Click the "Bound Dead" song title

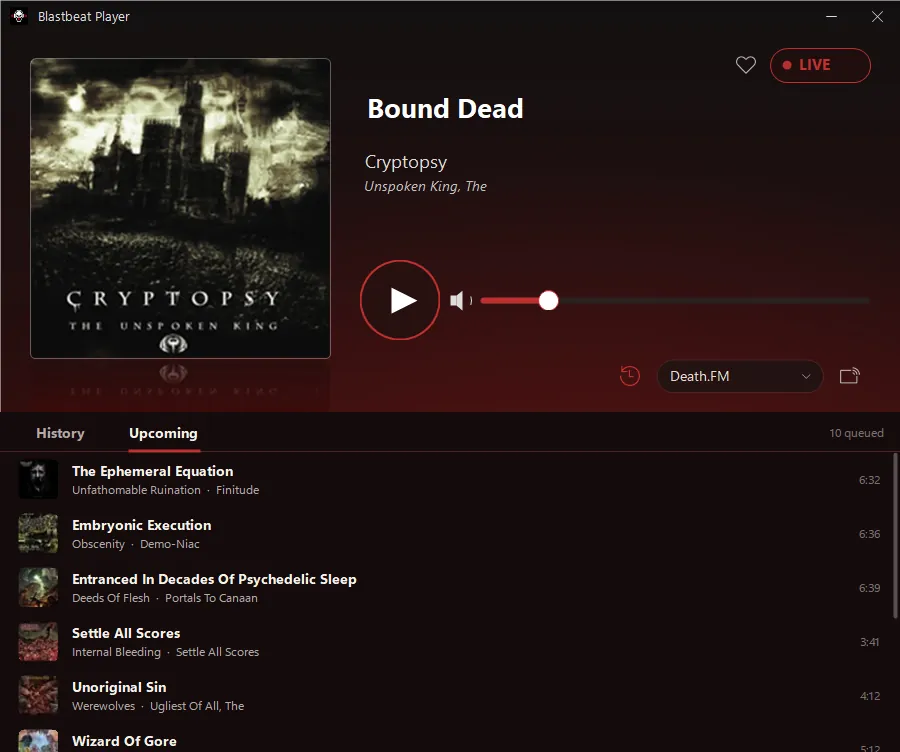tap(445, 108)
